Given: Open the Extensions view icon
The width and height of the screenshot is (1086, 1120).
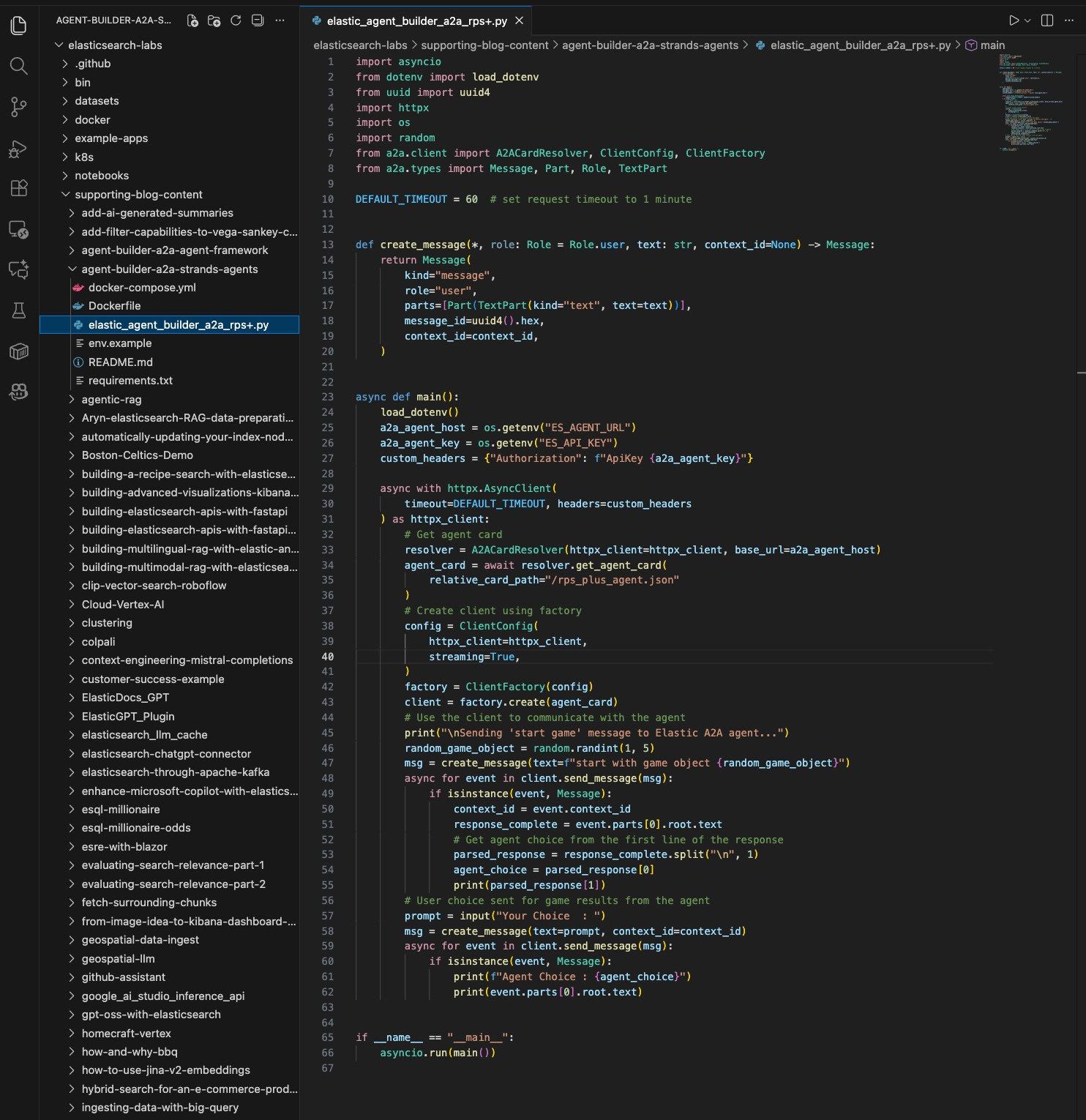Looking at the screenshot, I should coord(19,188).
